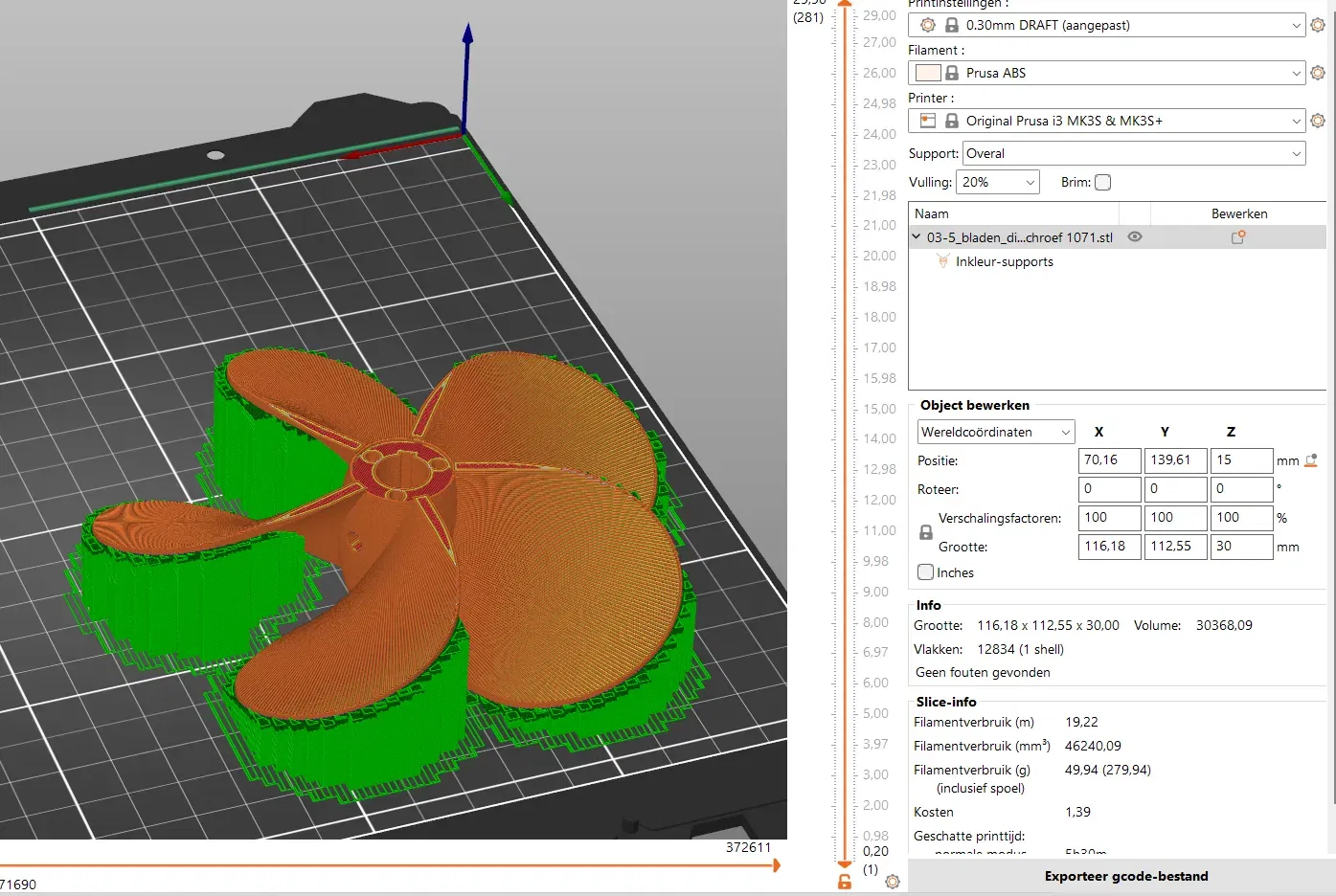
Task: Click the filament color swatch for Prusa ABS
Action: tap(927, 73)
